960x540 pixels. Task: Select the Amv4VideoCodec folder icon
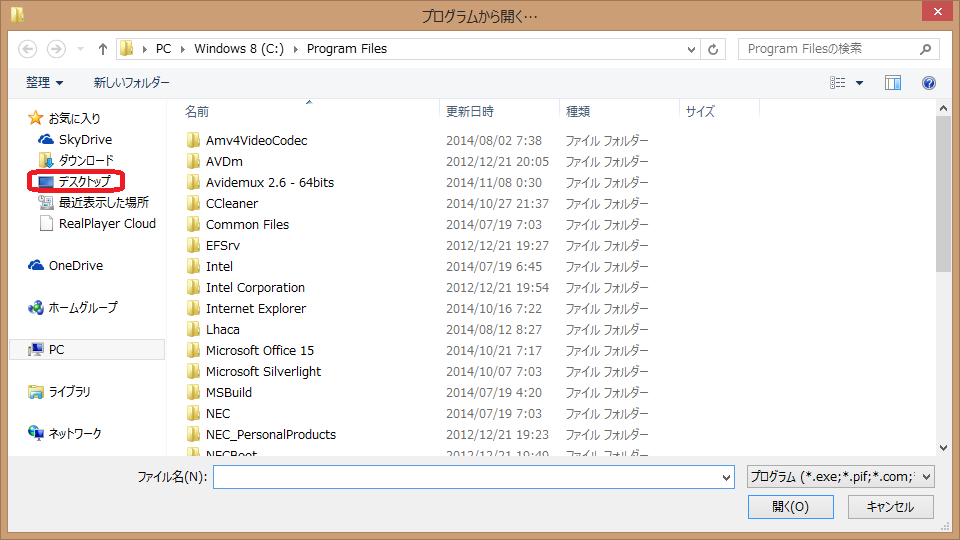193,140
